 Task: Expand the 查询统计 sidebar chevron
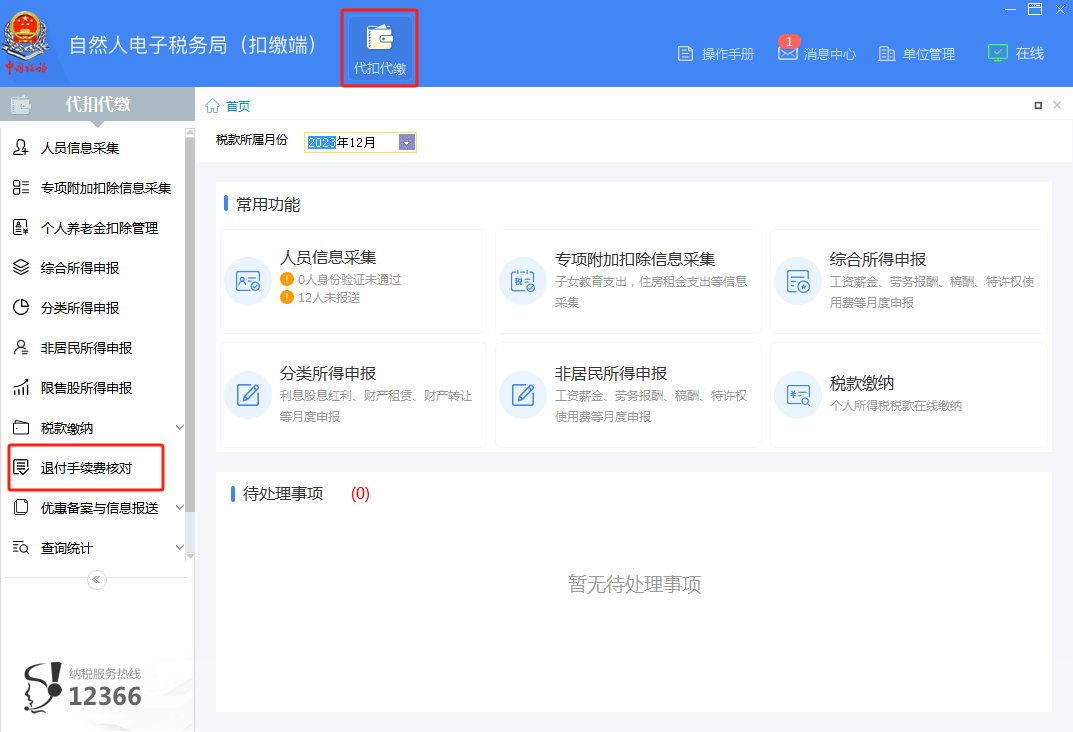(x=179, y=547)
